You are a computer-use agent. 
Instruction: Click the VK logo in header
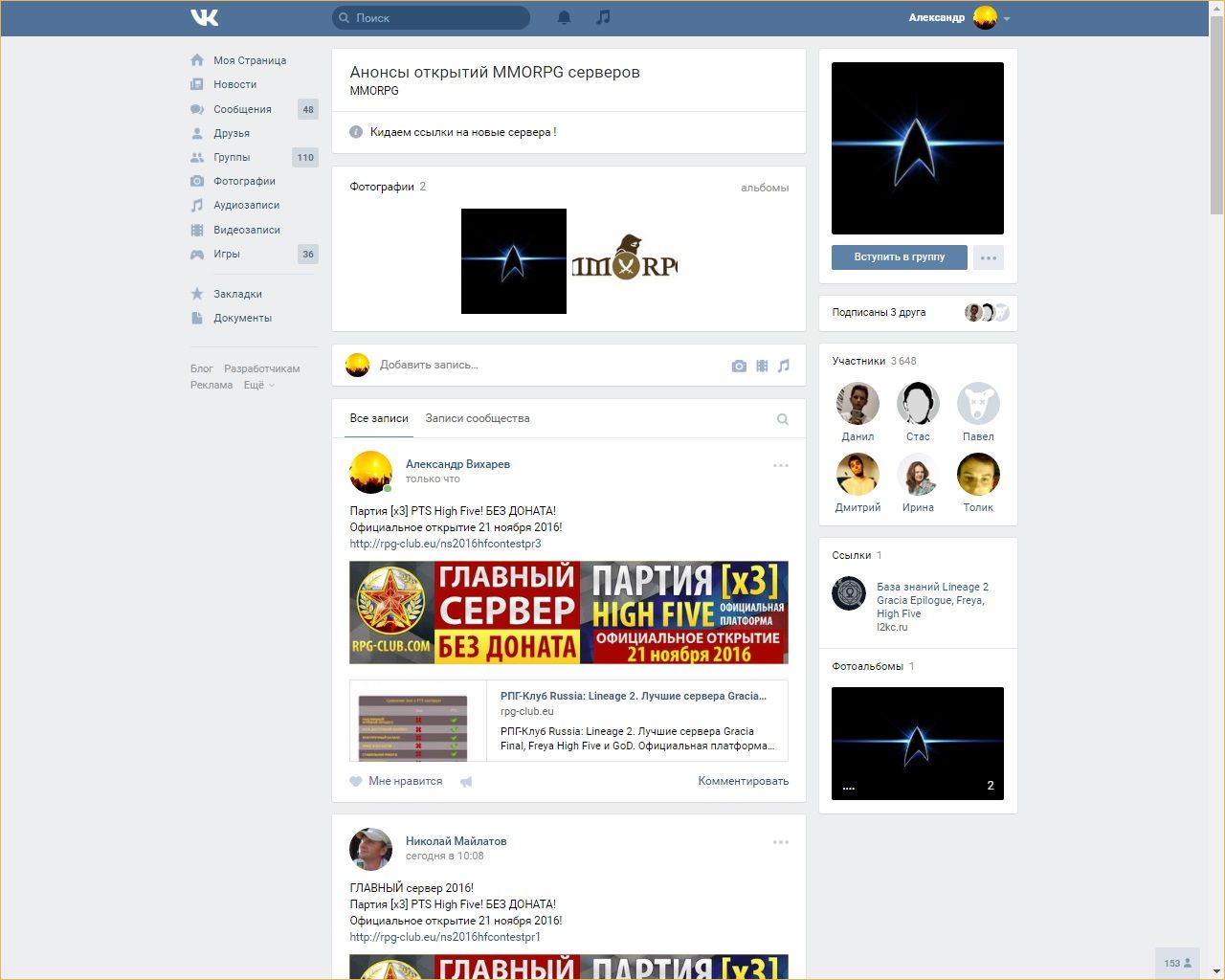click(205, 17)
